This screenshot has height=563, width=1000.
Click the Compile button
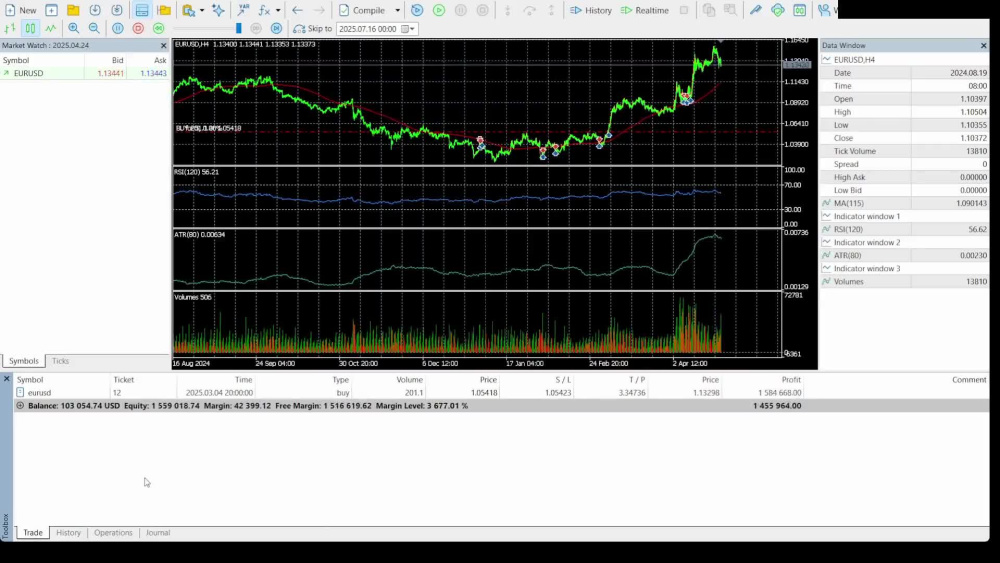362,10
